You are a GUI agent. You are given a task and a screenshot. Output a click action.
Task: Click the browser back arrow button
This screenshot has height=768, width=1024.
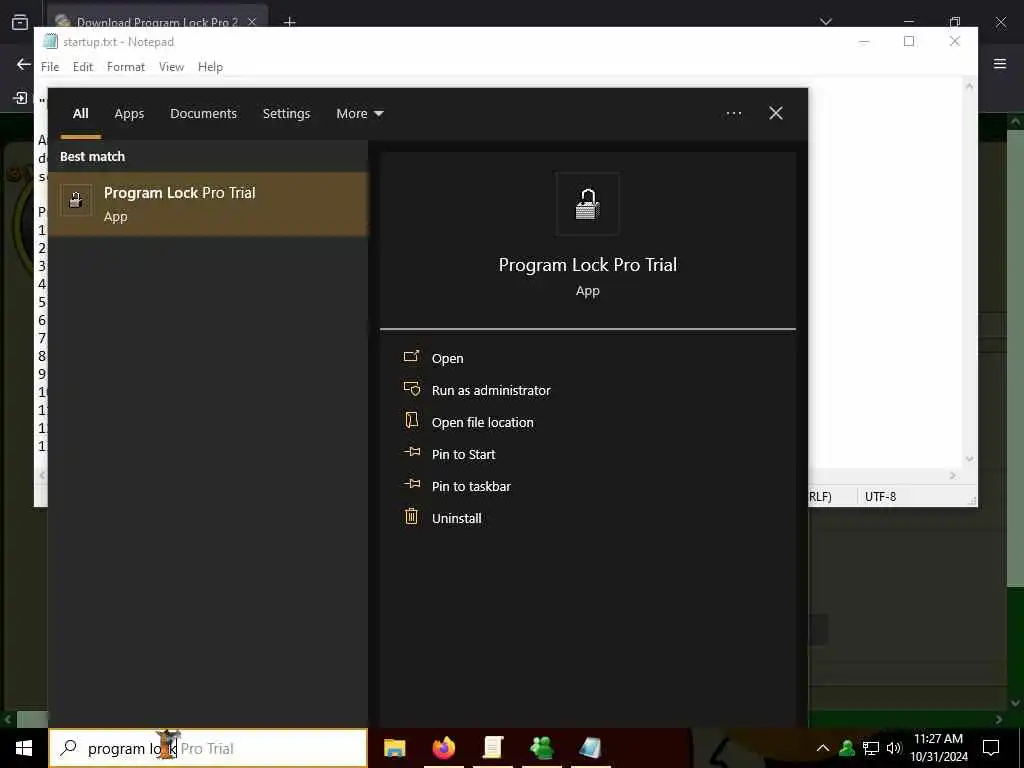pyautogui.click(x=24, y=64)
